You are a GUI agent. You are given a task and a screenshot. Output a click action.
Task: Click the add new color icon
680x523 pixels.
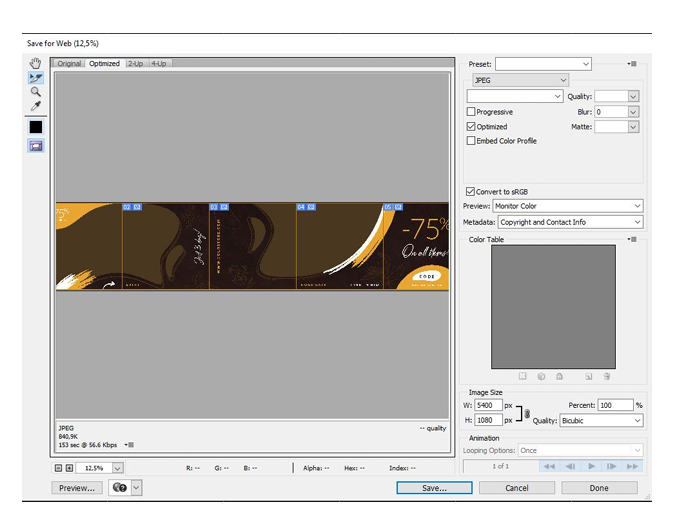coord(588,376)
